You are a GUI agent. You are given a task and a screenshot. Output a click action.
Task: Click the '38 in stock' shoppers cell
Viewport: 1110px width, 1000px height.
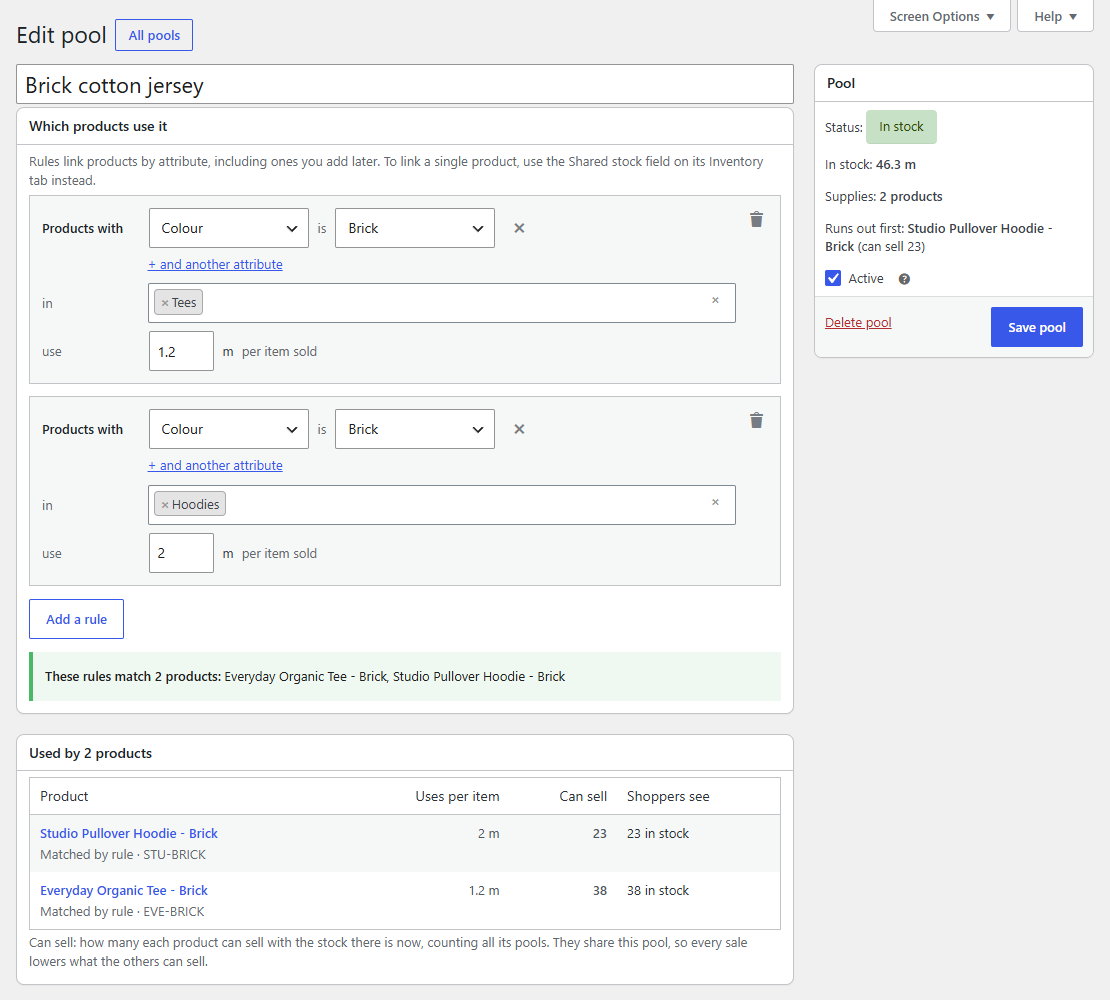tap(658, 890)
